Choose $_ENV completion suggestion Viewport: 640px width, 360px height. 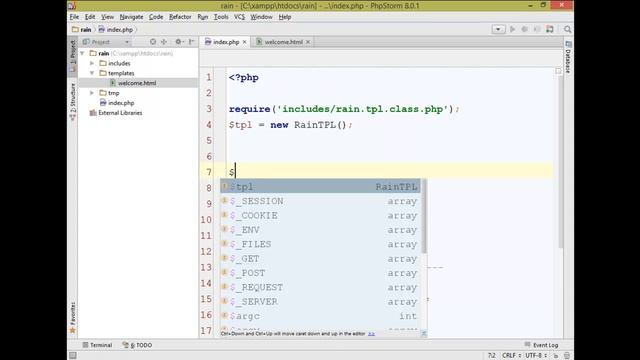point(320,230)
